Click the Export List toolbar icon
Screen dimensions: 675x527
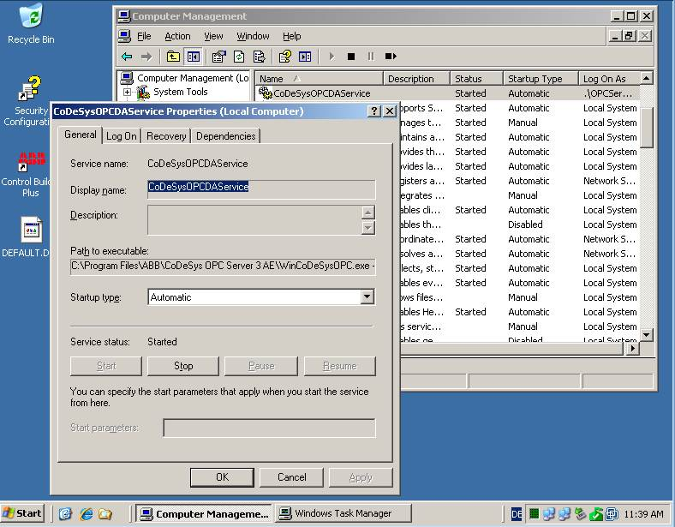pos(259,56)
